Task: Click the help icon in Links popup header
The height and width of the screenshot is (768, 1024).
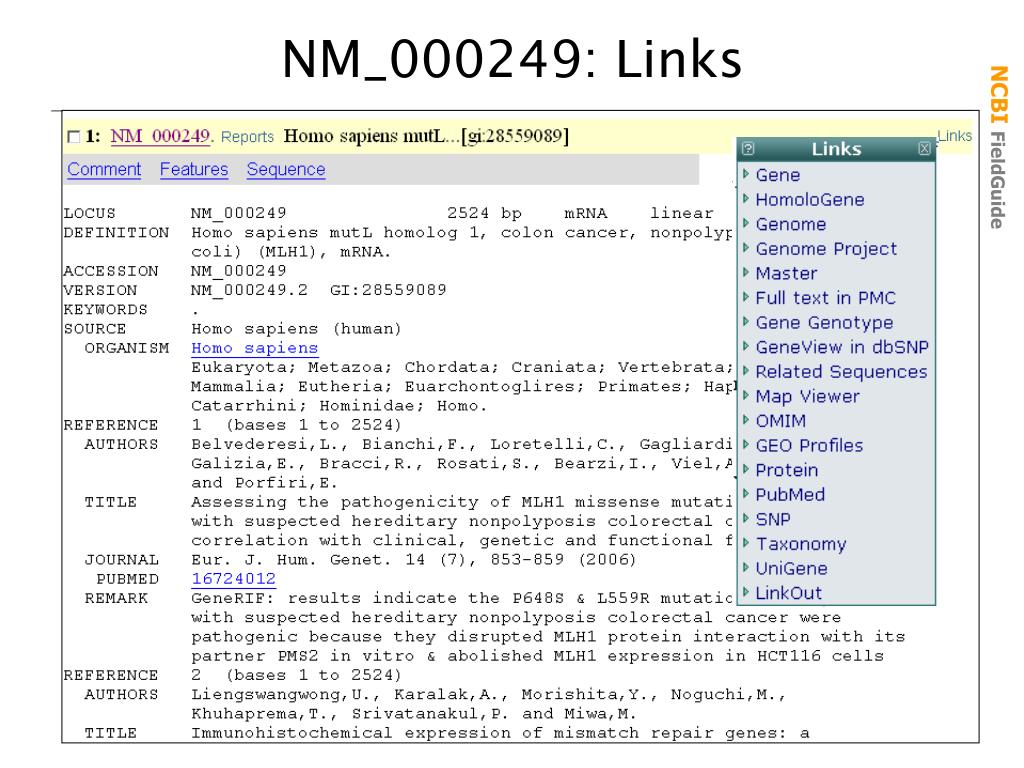Action: pos(748,149)
